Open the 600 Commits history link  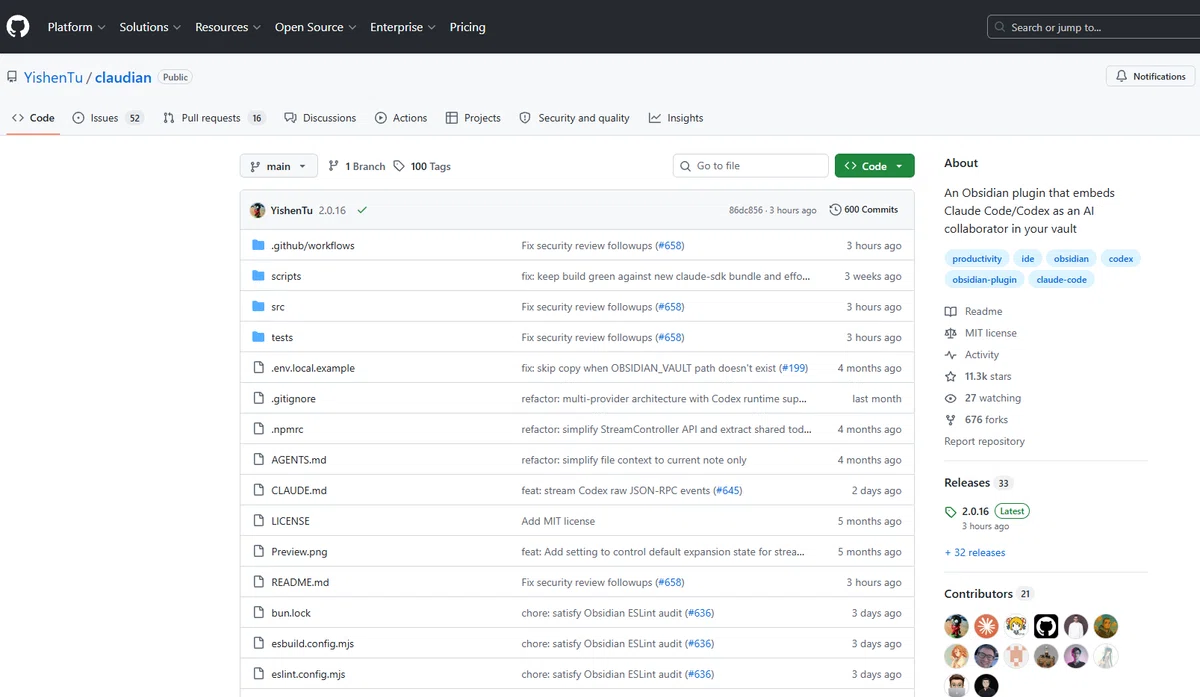(864, 210)
